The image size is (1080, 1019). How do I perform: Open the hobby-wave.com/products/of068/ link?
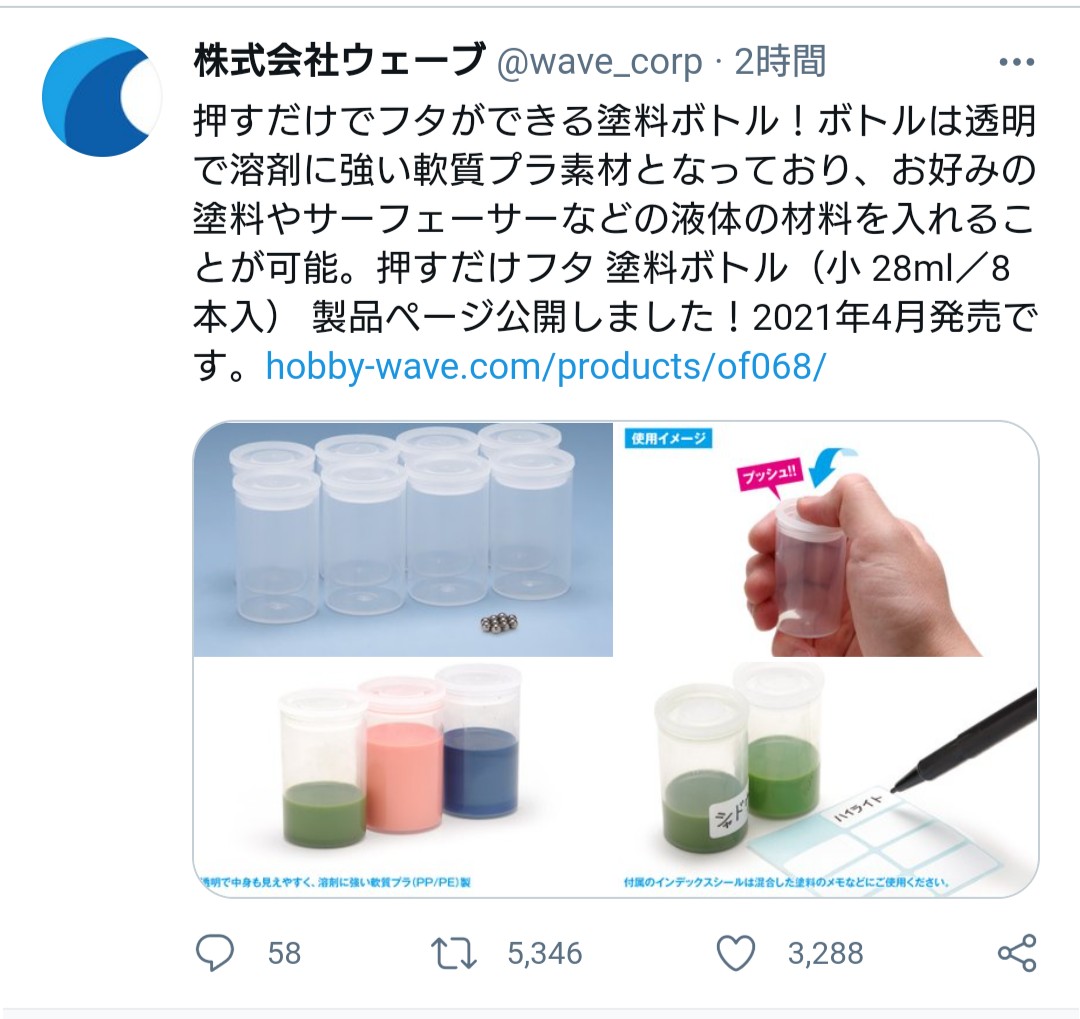click(544, 366)
